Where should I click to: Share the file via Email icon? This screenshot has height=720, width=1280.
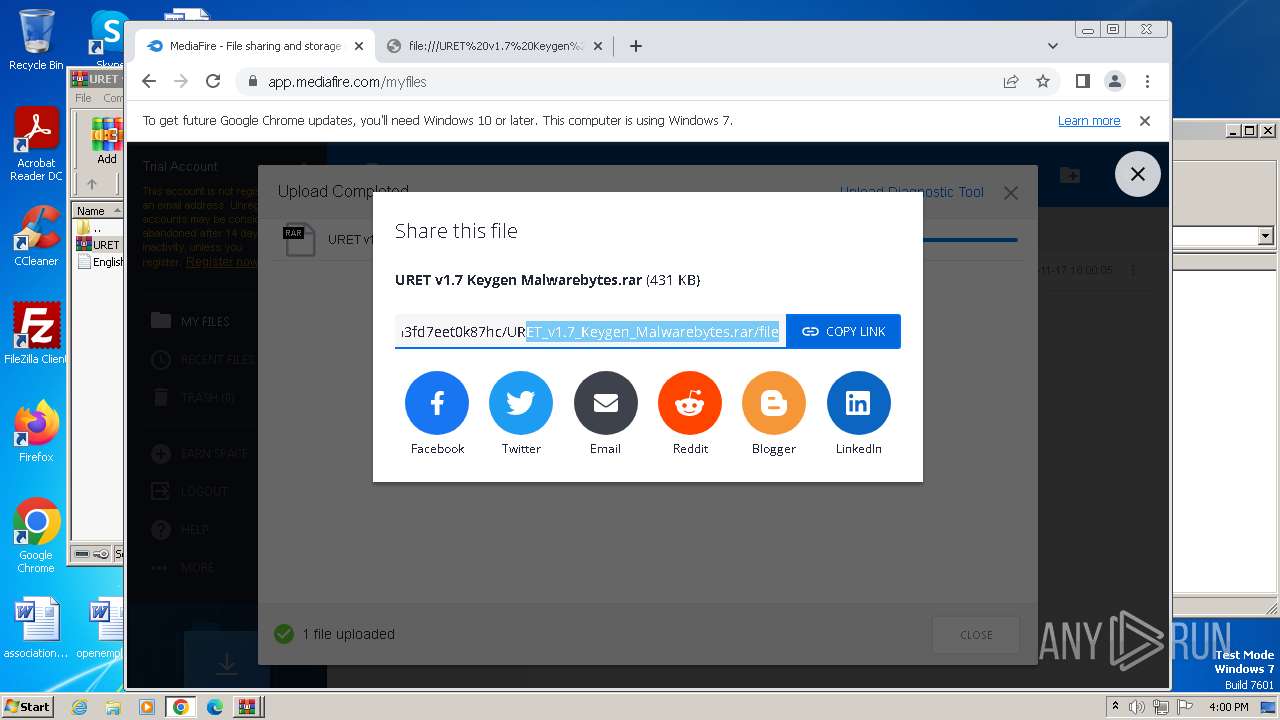(605, 403)
